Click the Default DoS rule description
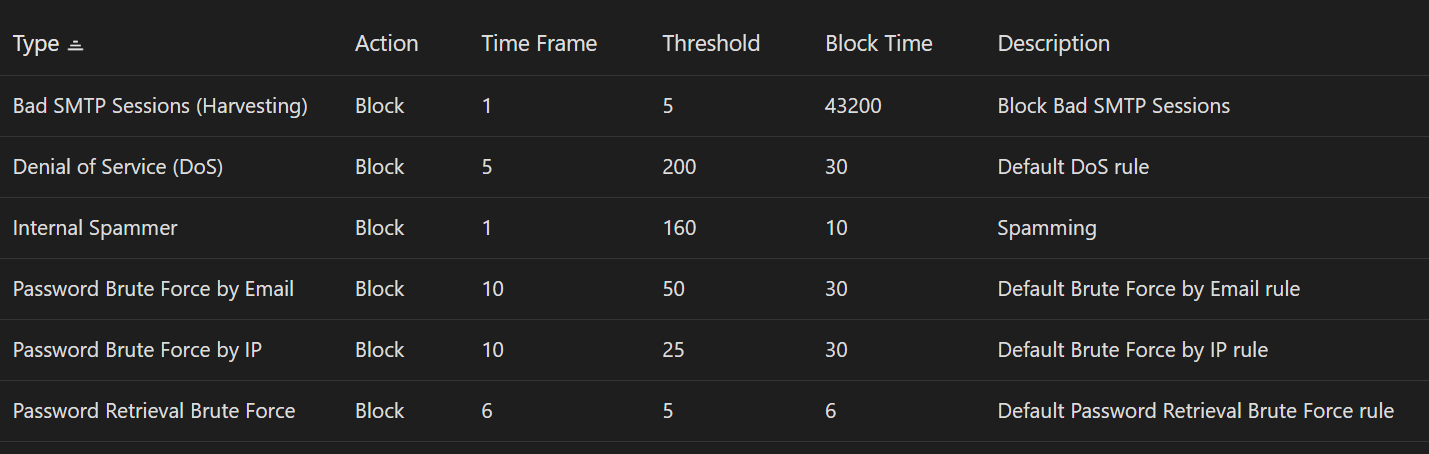The width and height of the screenshot is (1429, 454). [x=1073, y=167]
